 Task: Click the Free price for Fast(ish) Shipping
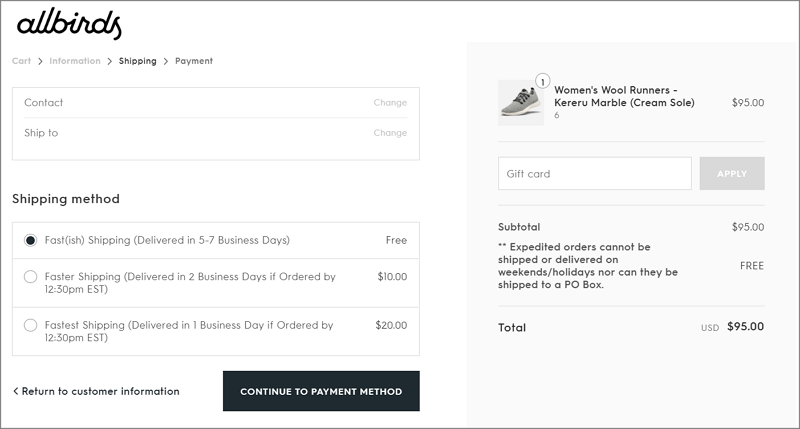tap(396, 240)
